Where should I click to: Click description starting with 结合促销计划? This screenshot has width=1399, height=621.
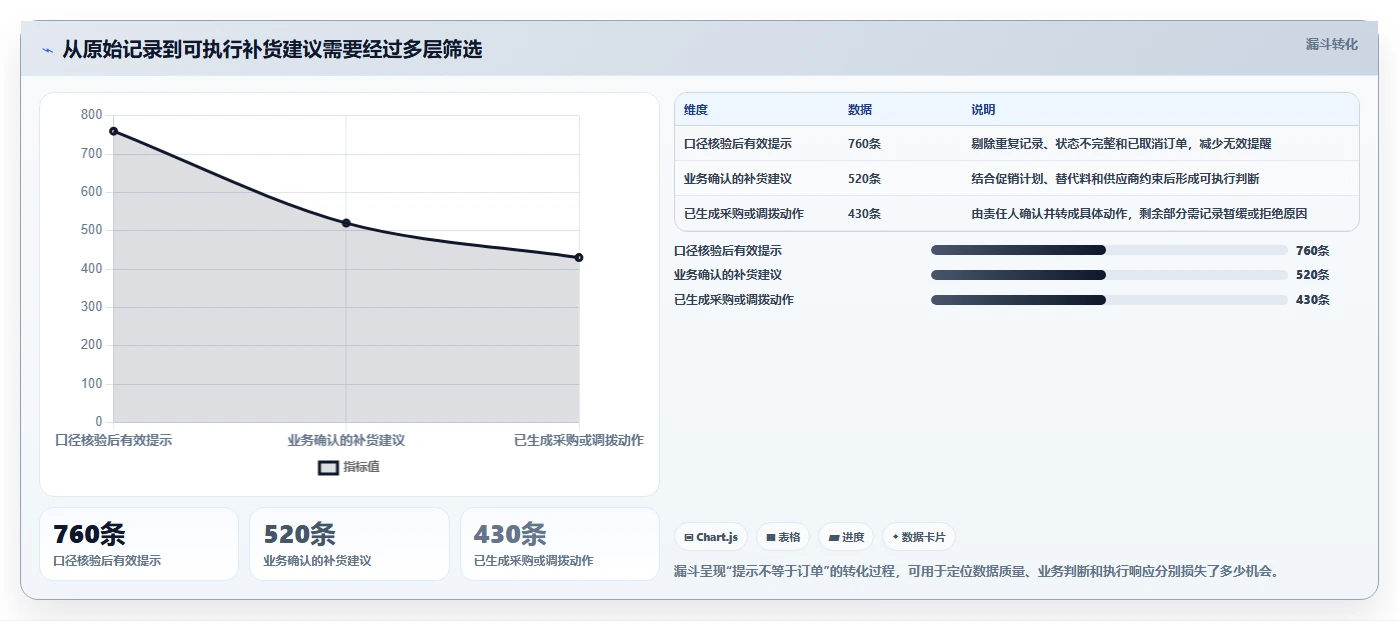[x=1115, y=179]
